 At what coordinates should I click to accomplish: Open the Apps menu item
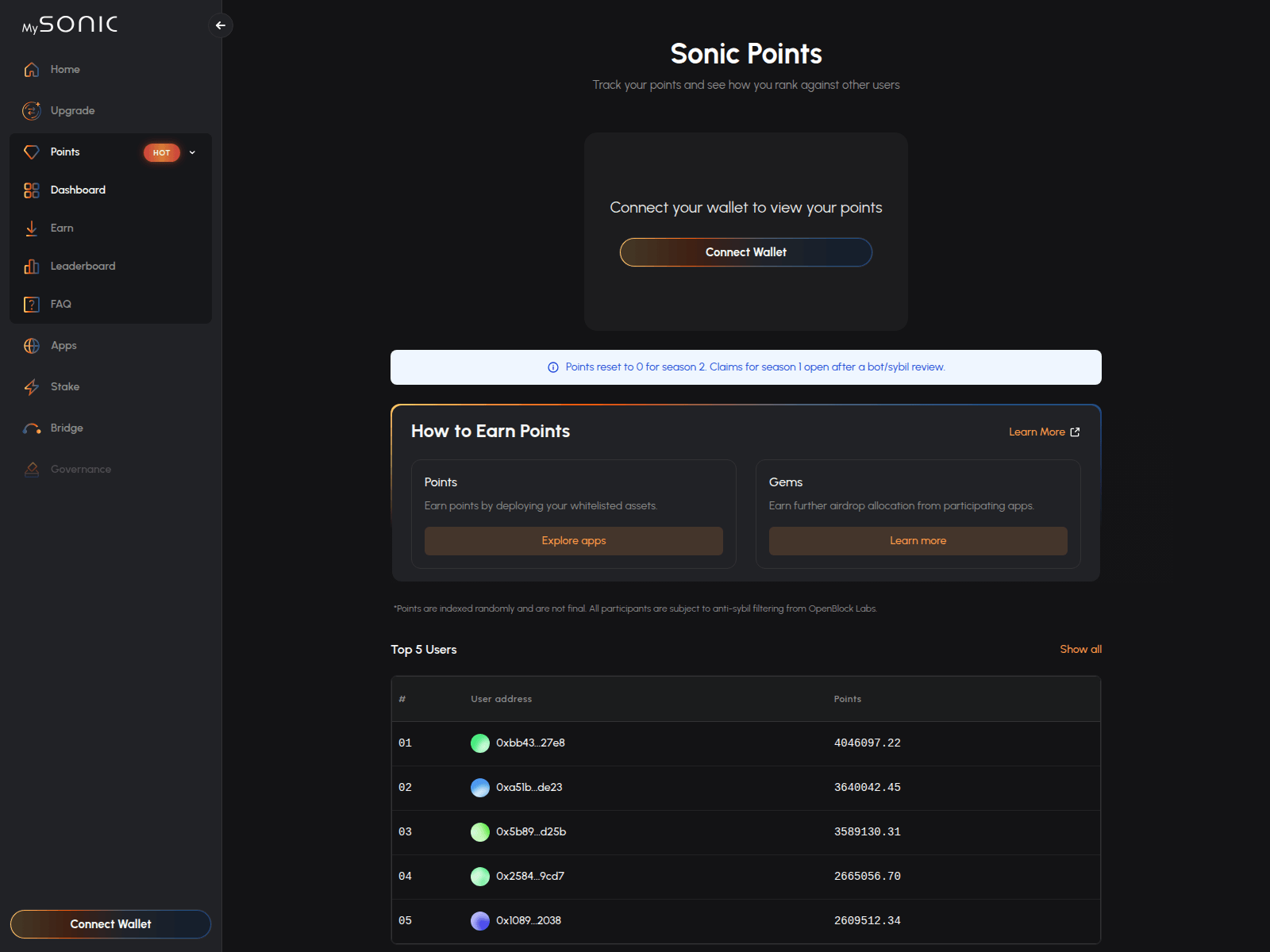coord(110,346)
